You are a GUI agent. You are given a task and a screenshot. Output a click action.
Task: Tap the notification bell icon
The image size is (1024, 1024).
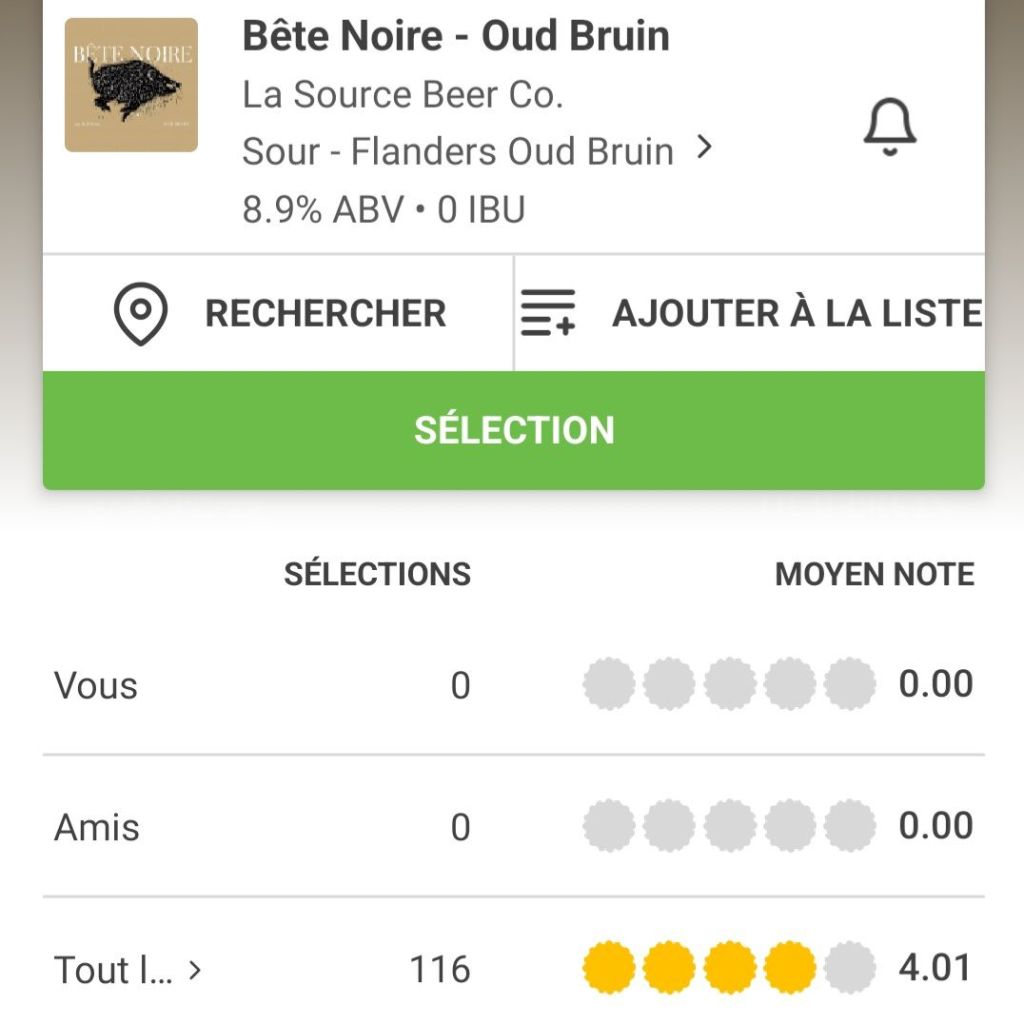pos(889,130)
